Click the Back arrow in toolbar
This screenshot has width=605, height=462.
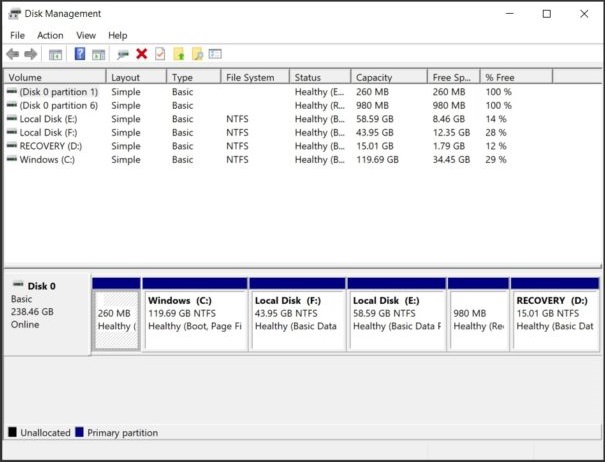[12, 54]
